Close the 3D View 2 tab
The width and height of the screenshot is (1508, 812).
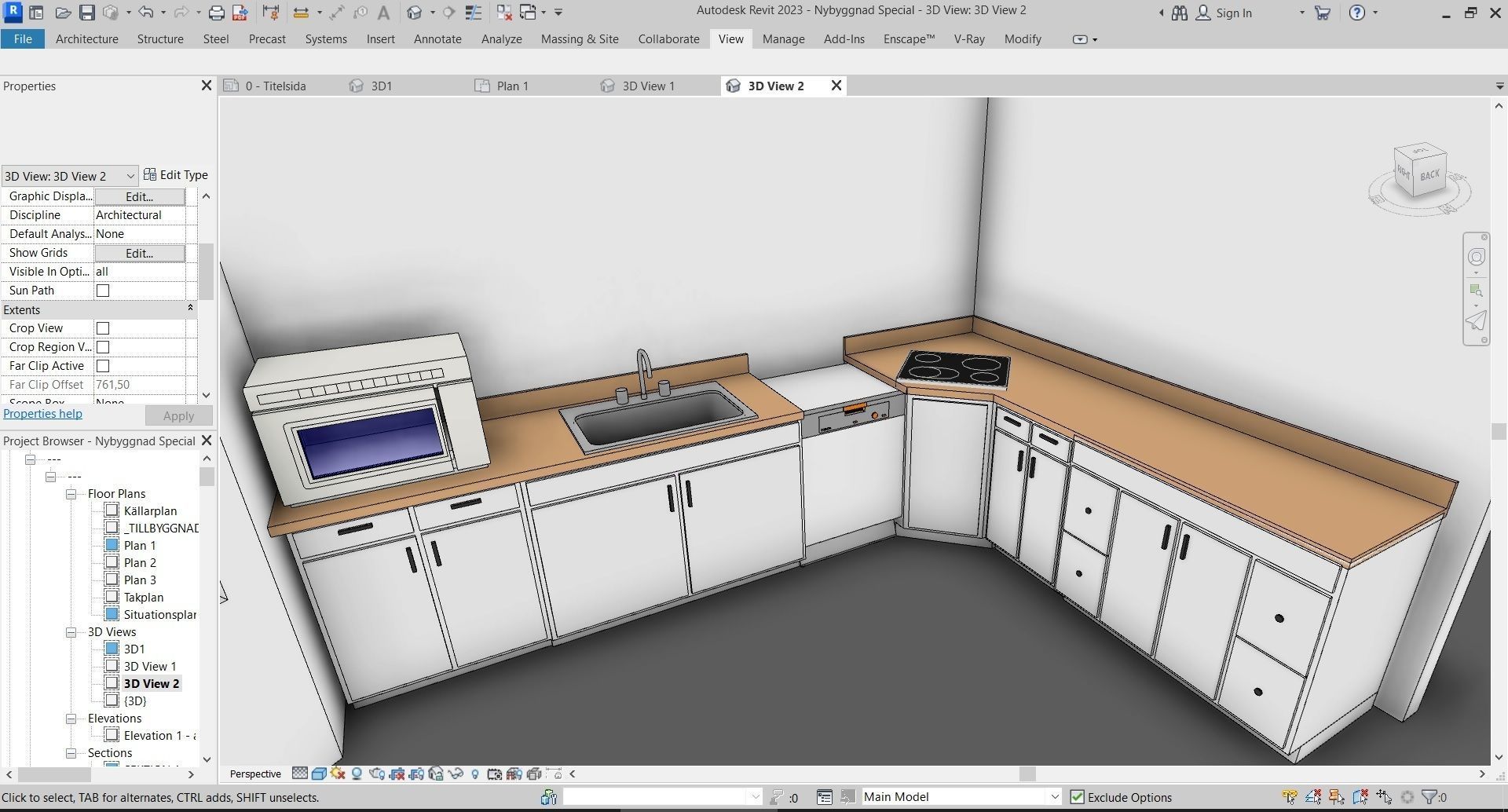(836, 86)
